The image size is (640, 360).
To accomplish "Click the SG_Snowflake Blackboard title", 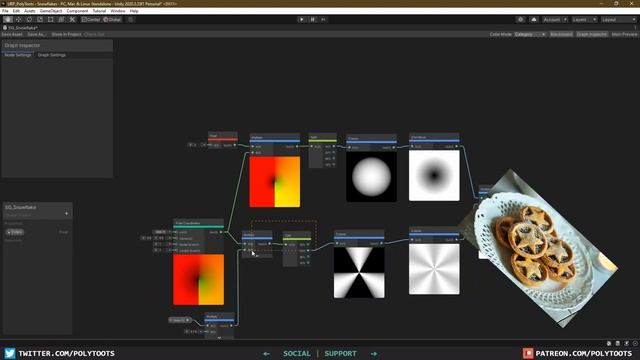I will pyautogui.click(x=21, y=207).
